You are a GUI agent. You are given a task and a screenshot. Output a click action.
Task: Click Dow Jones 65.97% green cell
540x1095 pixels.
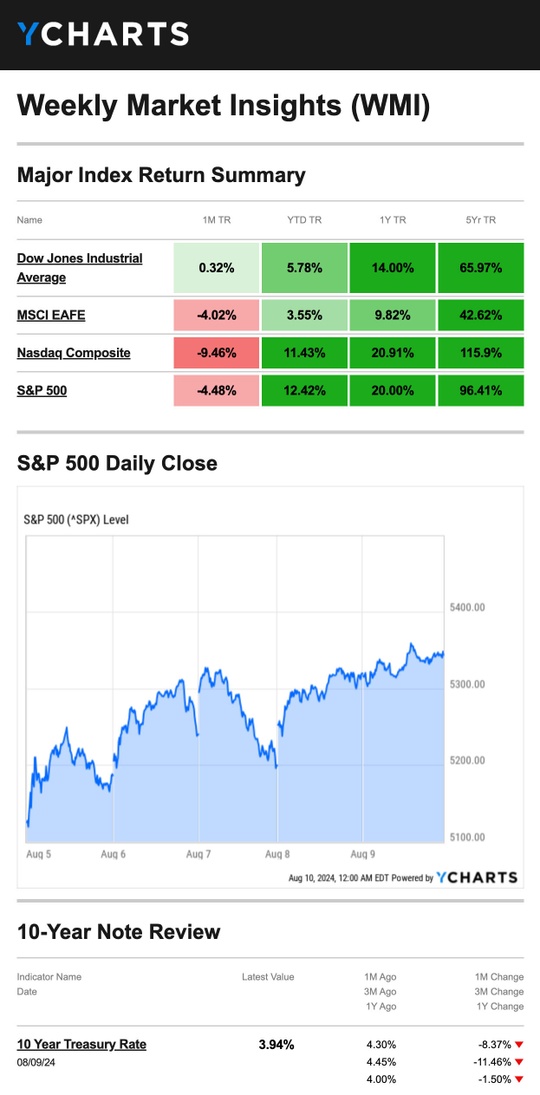pos(481,268)
